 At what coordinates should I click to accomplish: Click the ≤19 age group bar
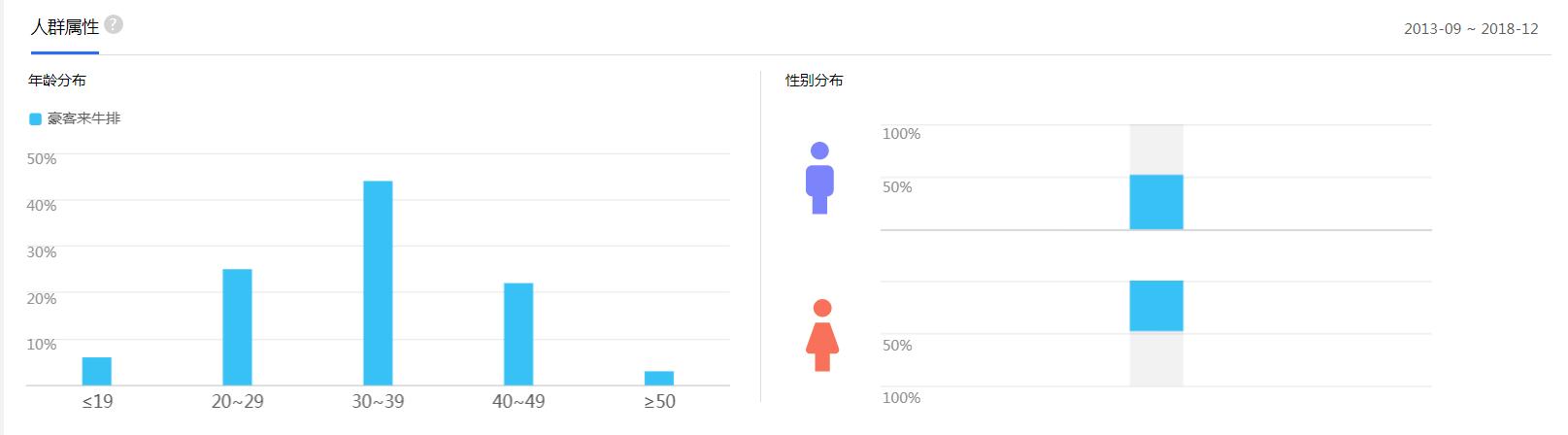[x=97, y=371]
